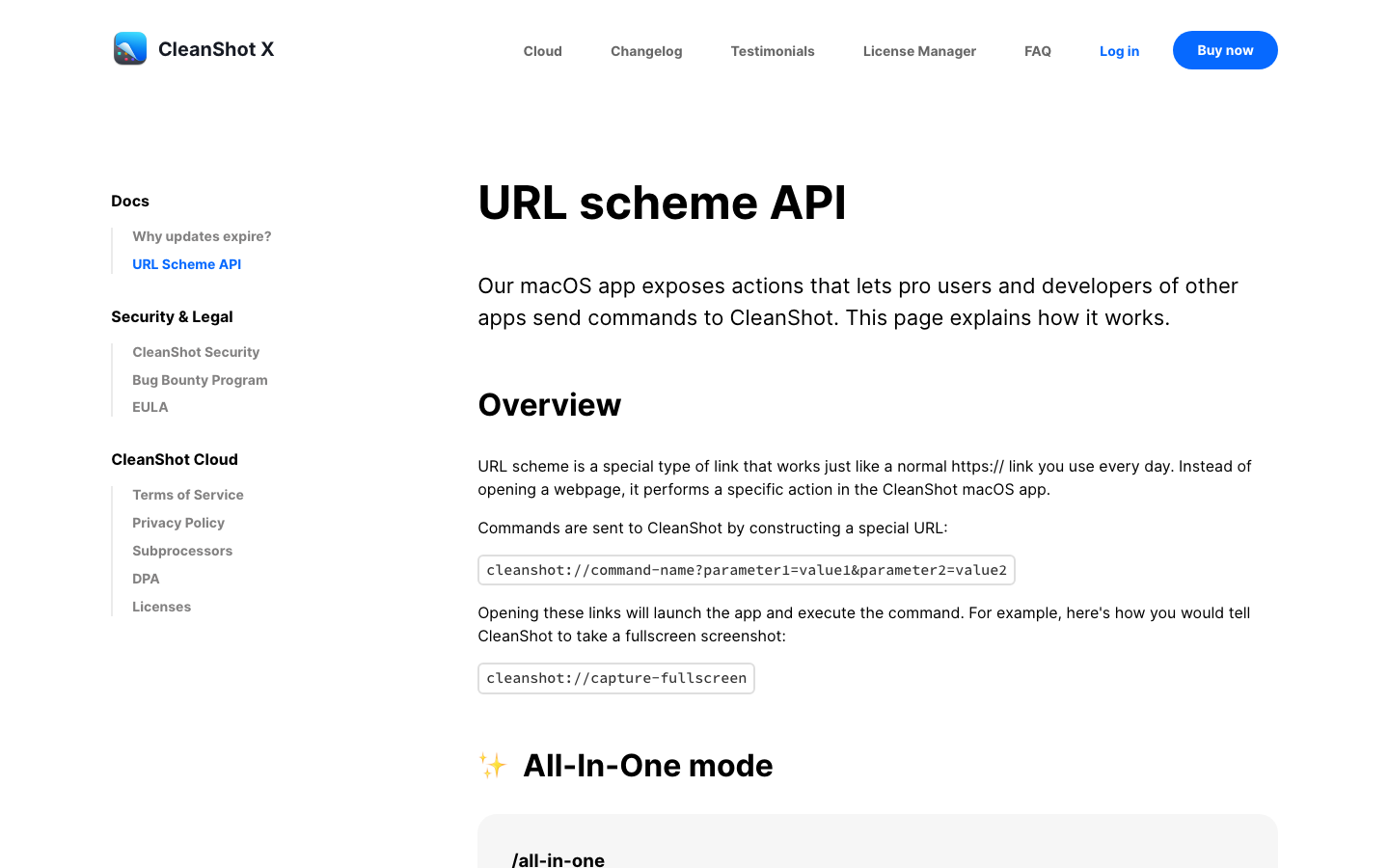Click the Security & Legal sidebar heading
Image resolution: width=1389 pixels, height=868 pixels.
(x=172, y=316)
